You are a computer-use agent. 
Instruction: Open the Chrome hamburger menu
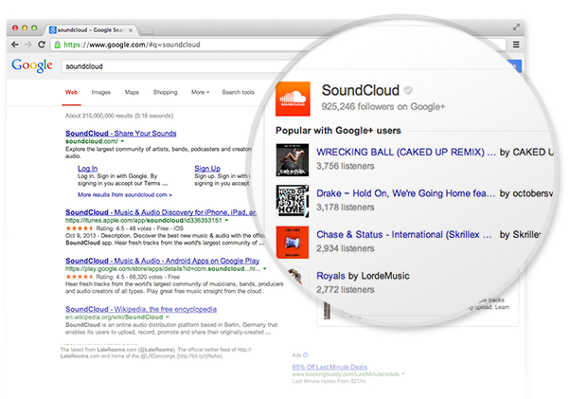[x=516, y=44]
